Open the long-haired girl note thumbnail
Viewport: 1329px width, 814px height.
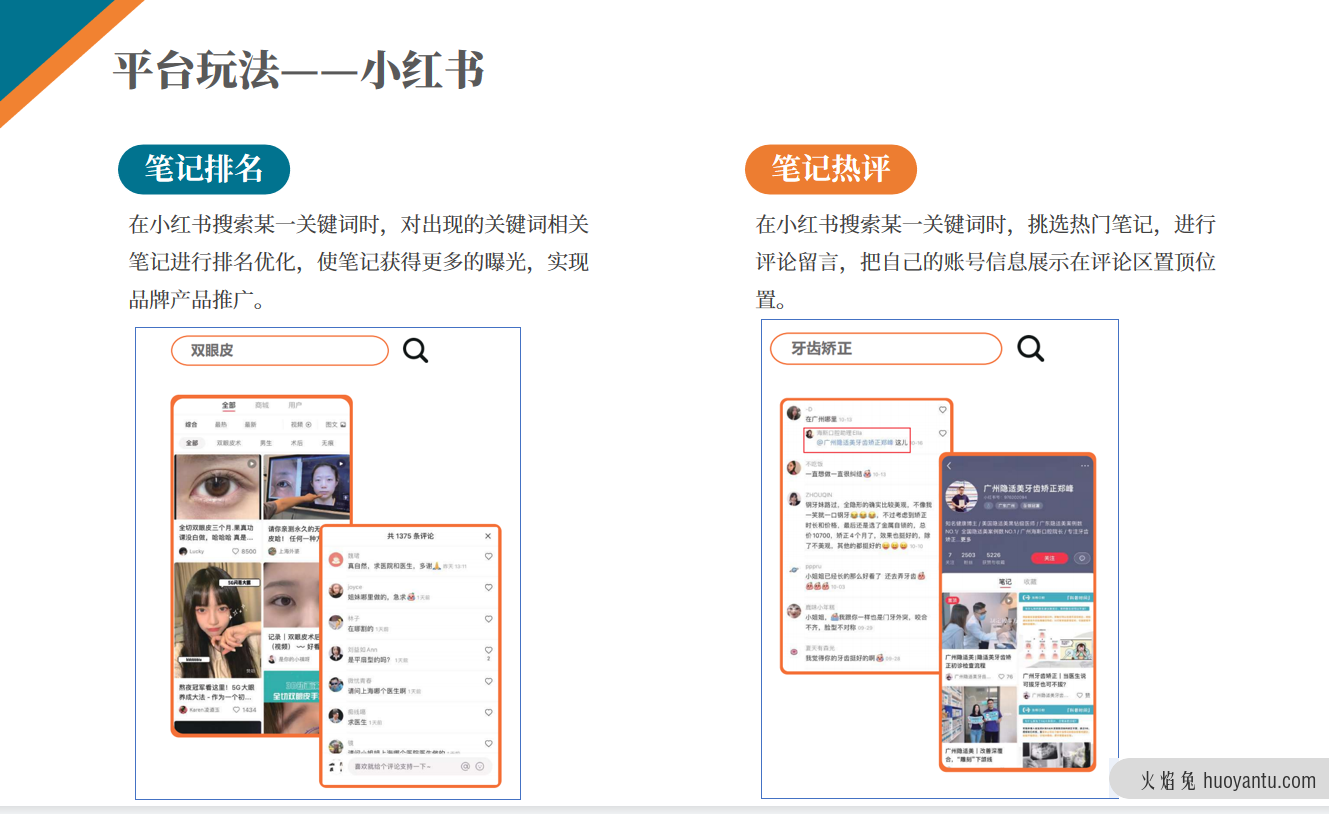point(218,620)
